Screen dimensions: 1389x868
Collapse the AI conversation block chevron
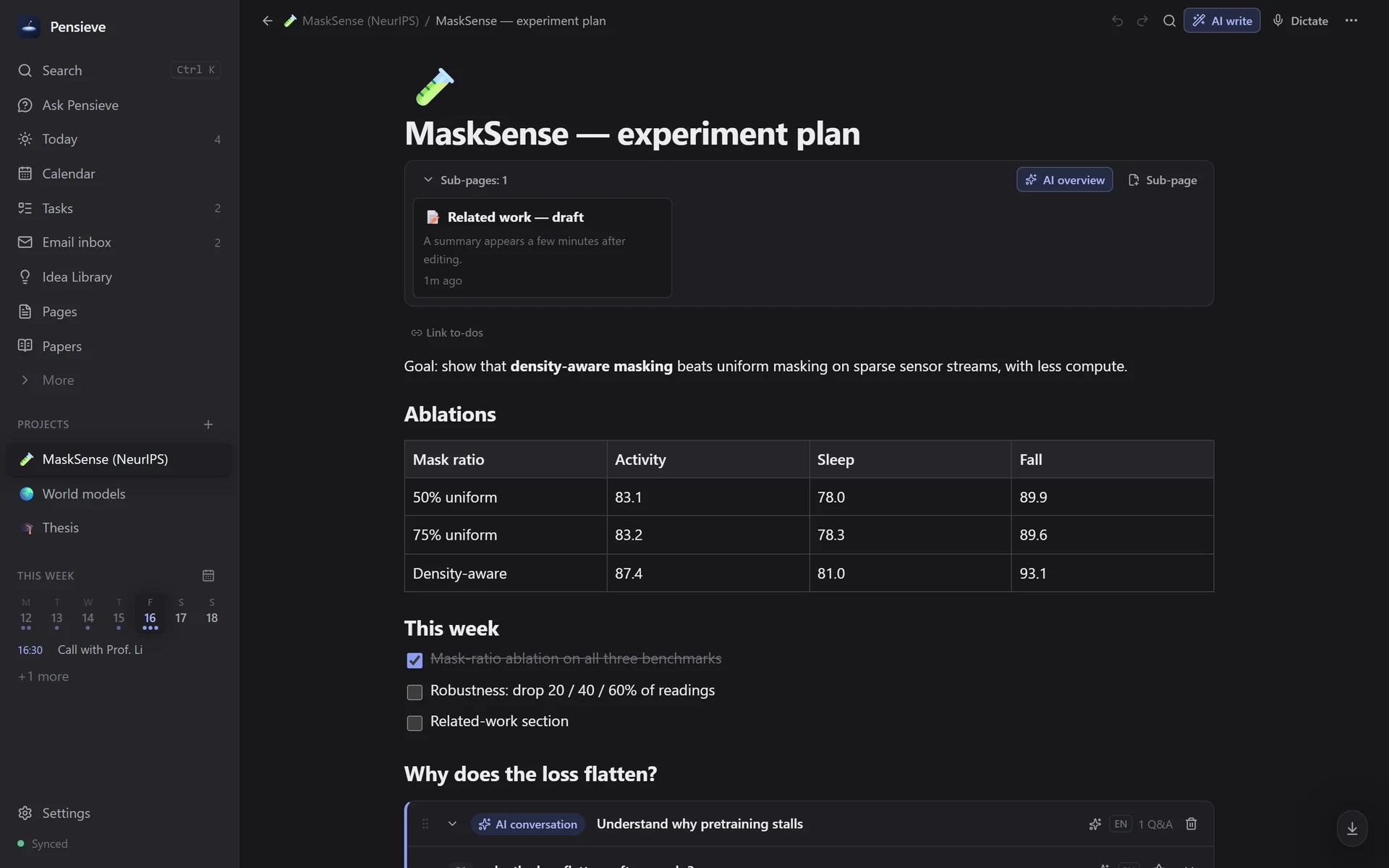coord(452,824)
